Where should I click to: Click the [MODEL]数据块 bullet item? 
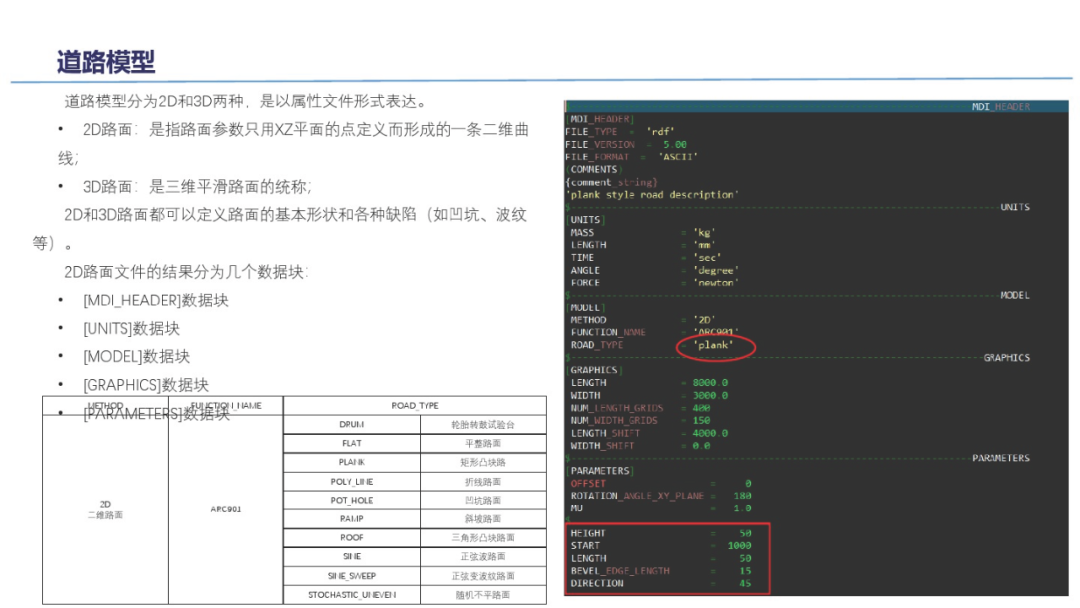tap(136, 356)
